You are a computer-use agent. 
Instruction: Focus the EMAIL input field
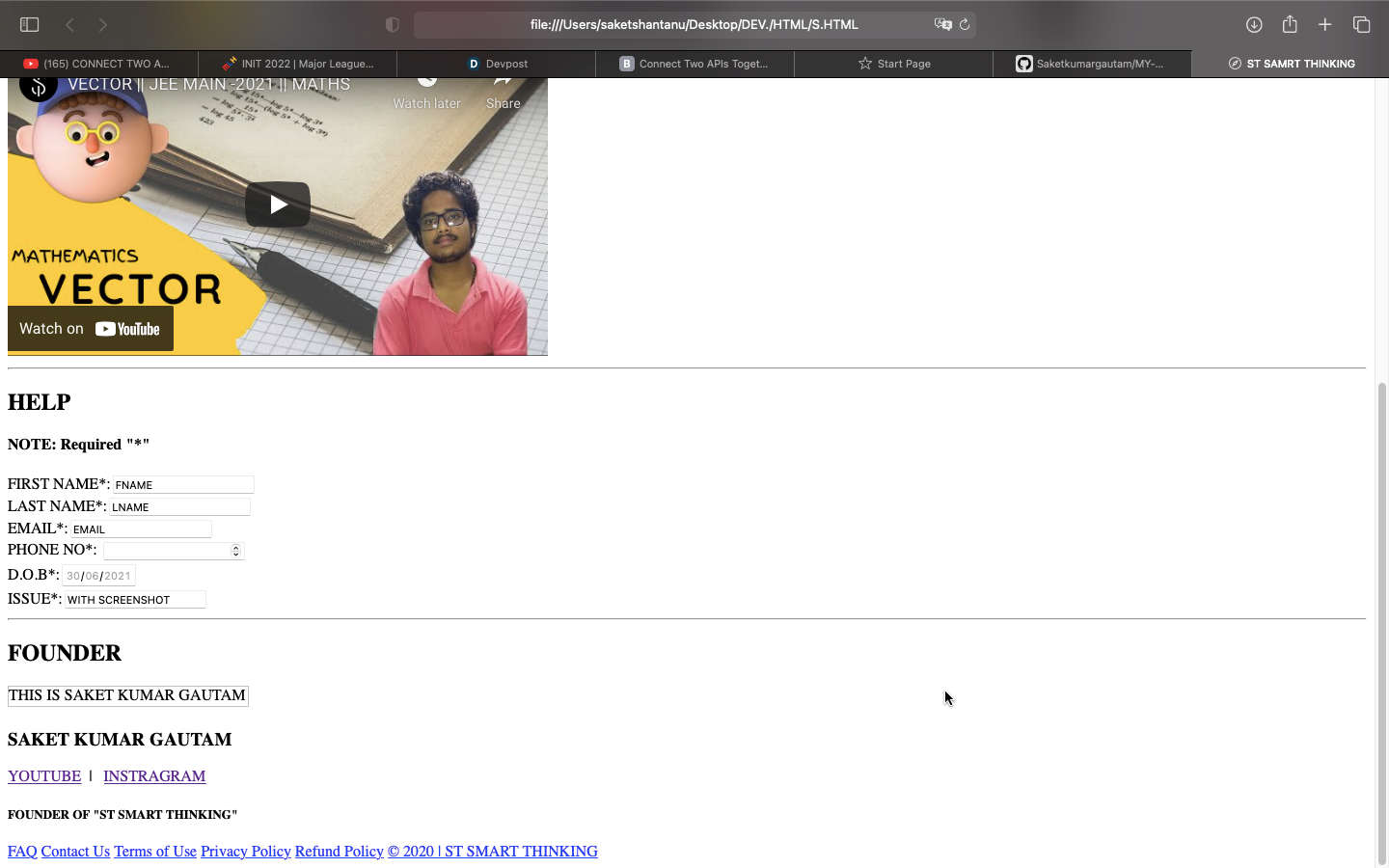click(x=141, y=529)
